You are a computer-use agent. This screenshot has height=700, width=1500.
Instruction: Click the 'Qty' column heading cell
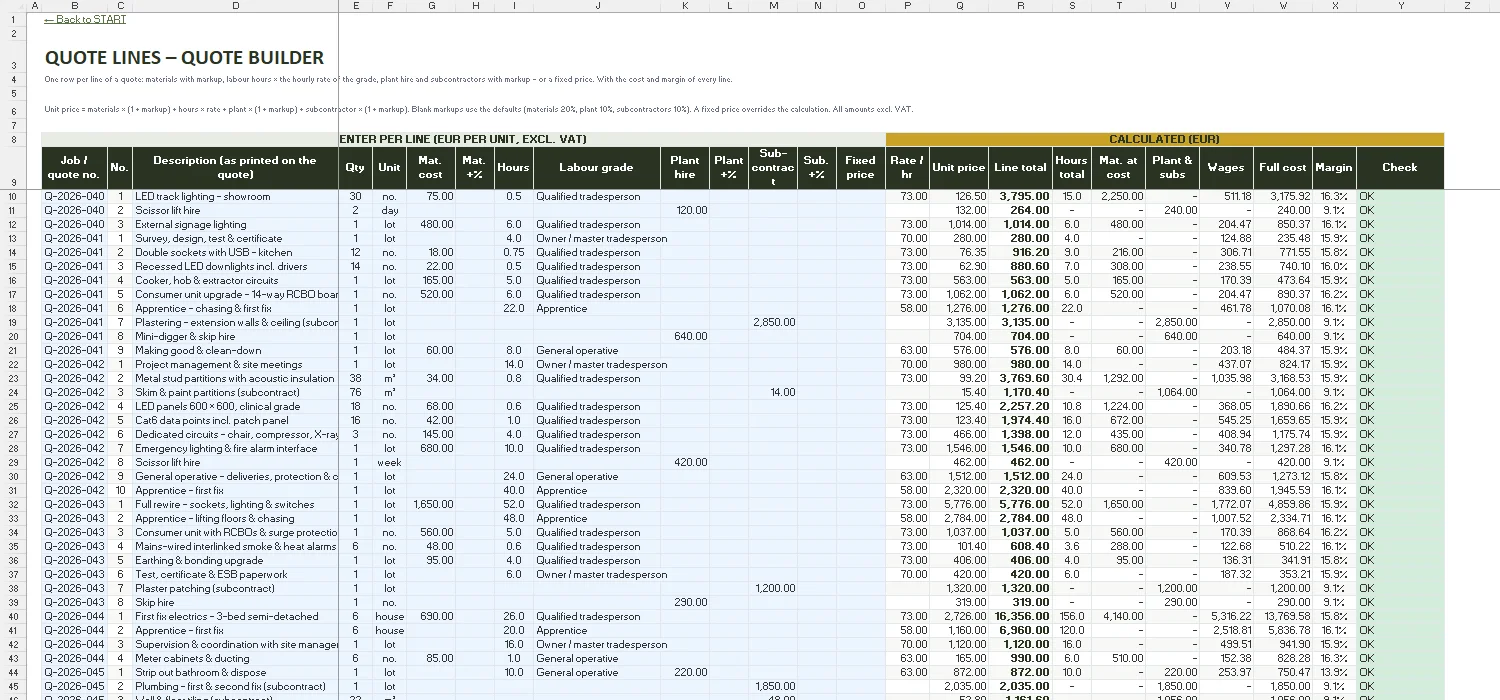pos(355,167)
